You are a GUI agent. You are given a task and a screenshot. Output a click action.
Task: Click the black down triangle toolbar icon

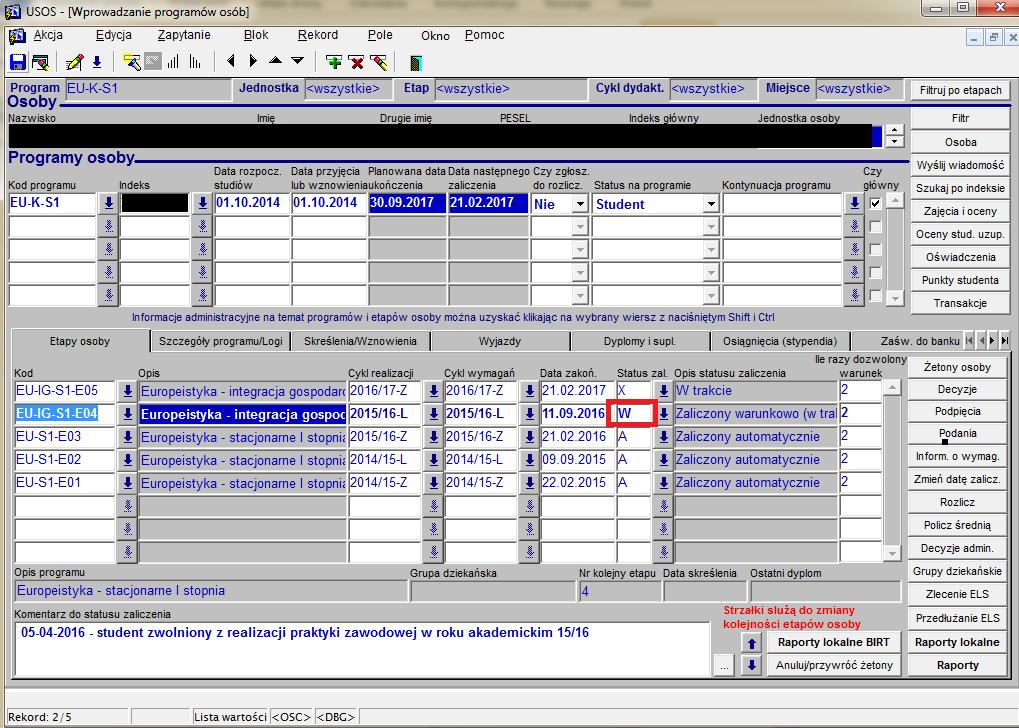click(x=298, y=61)
